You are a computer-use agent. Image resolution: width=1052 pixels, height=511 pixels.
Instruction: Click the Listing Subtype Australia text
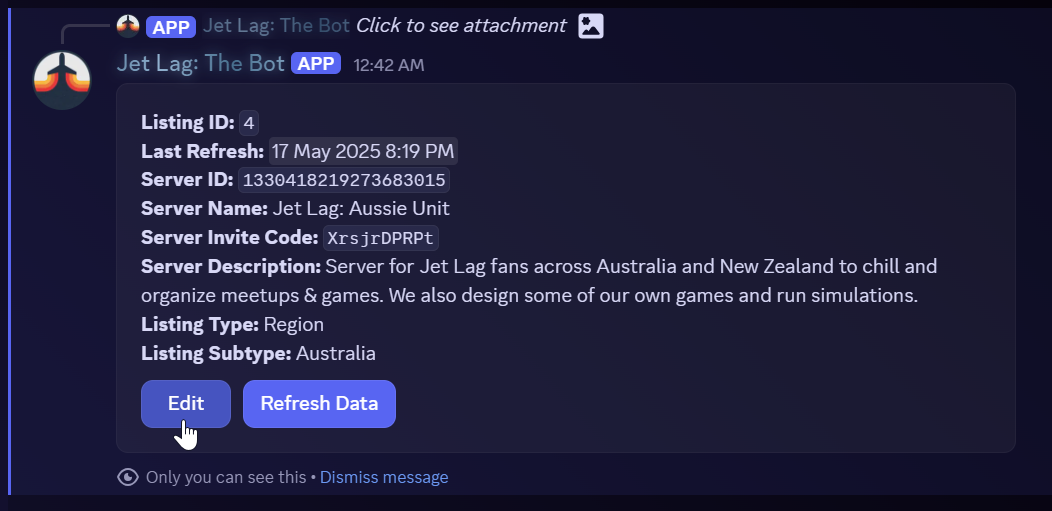coord(336,353)
